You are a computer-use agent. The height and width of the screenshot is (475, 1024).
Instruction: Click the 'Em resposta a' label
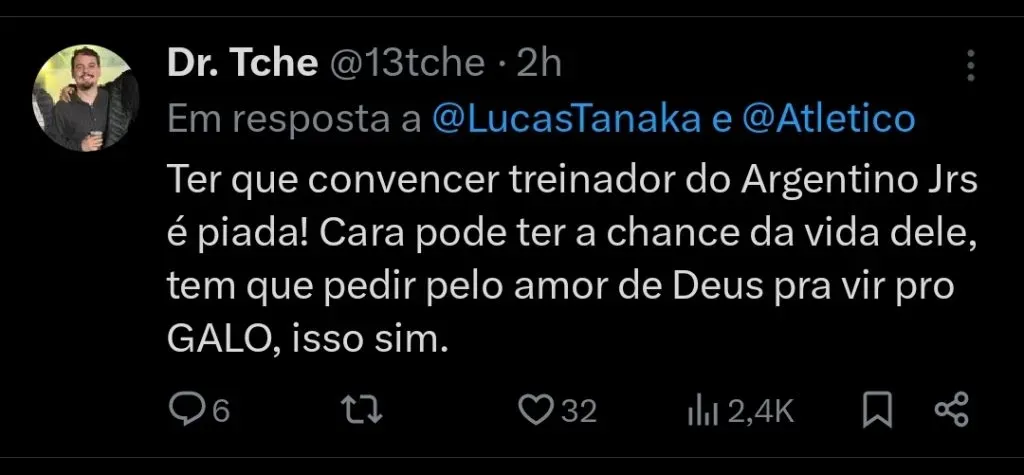tap(294, 120)
